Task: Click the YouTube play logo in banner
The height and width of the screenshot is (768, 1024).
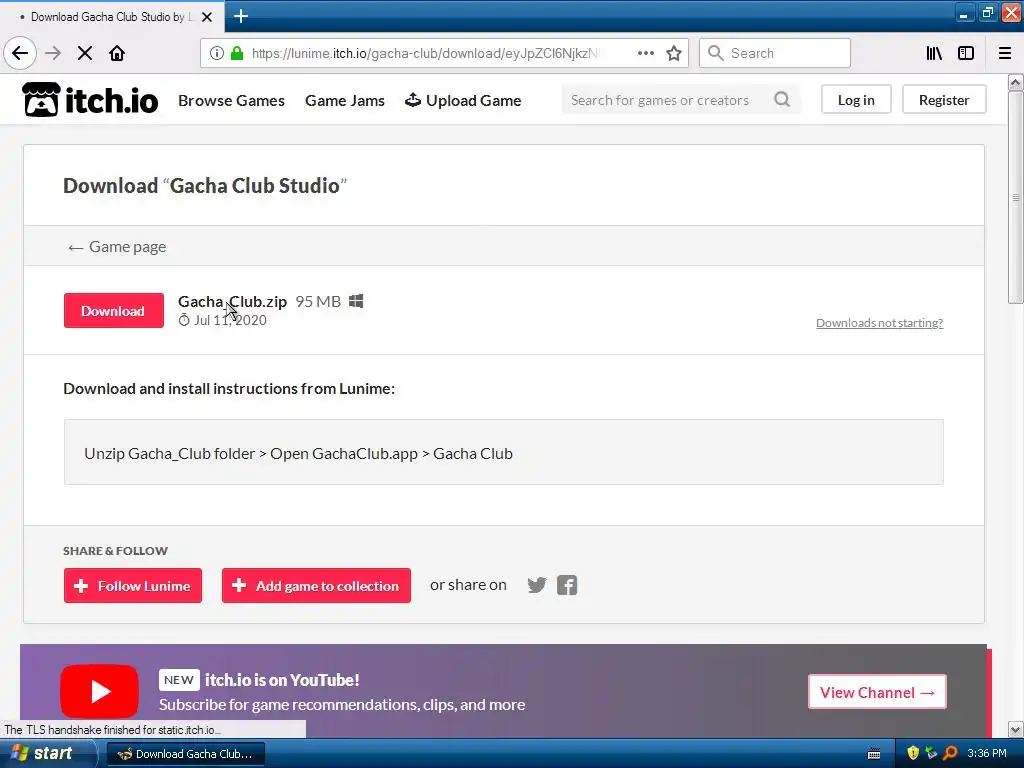Action: click(99, 691)
